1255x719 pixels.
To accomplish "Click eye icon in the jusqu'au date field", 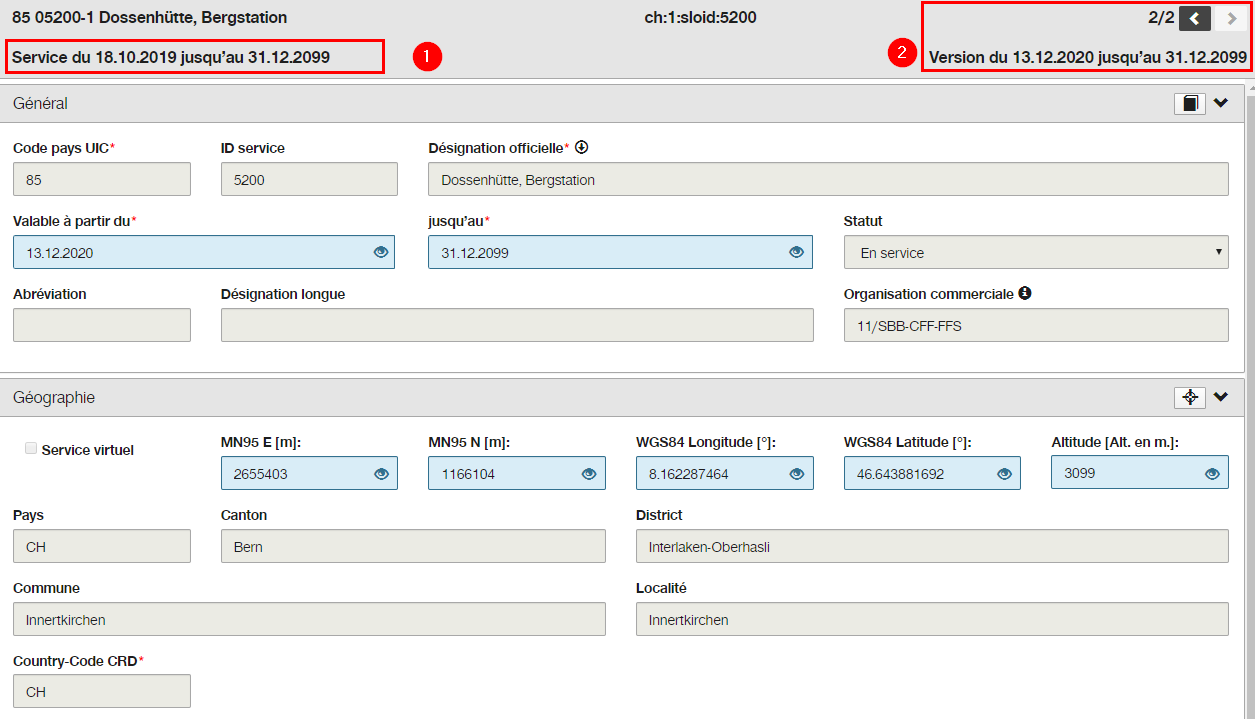I will [x=796, y=253].
